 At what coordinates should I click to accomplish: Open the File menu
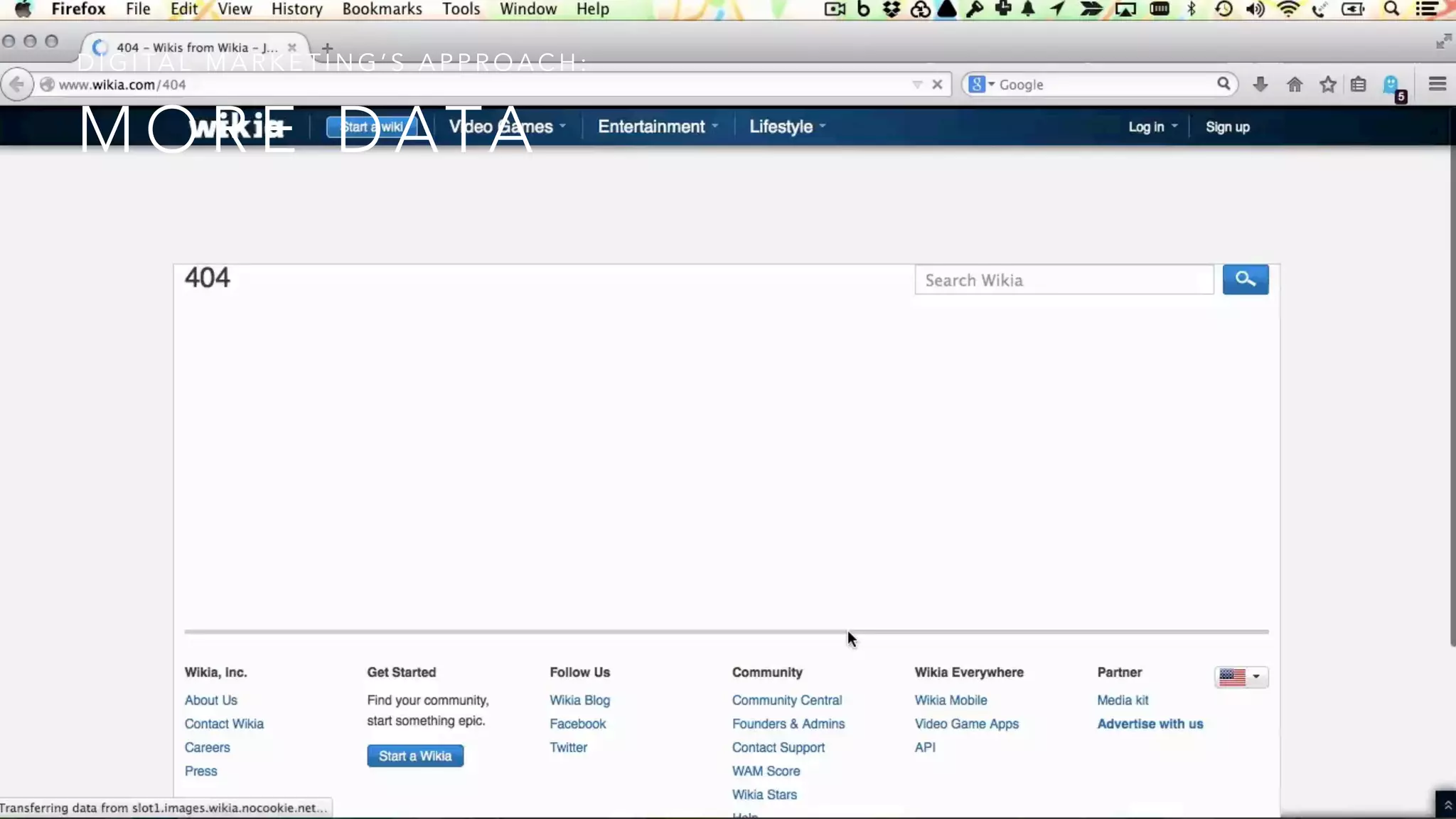138,9
